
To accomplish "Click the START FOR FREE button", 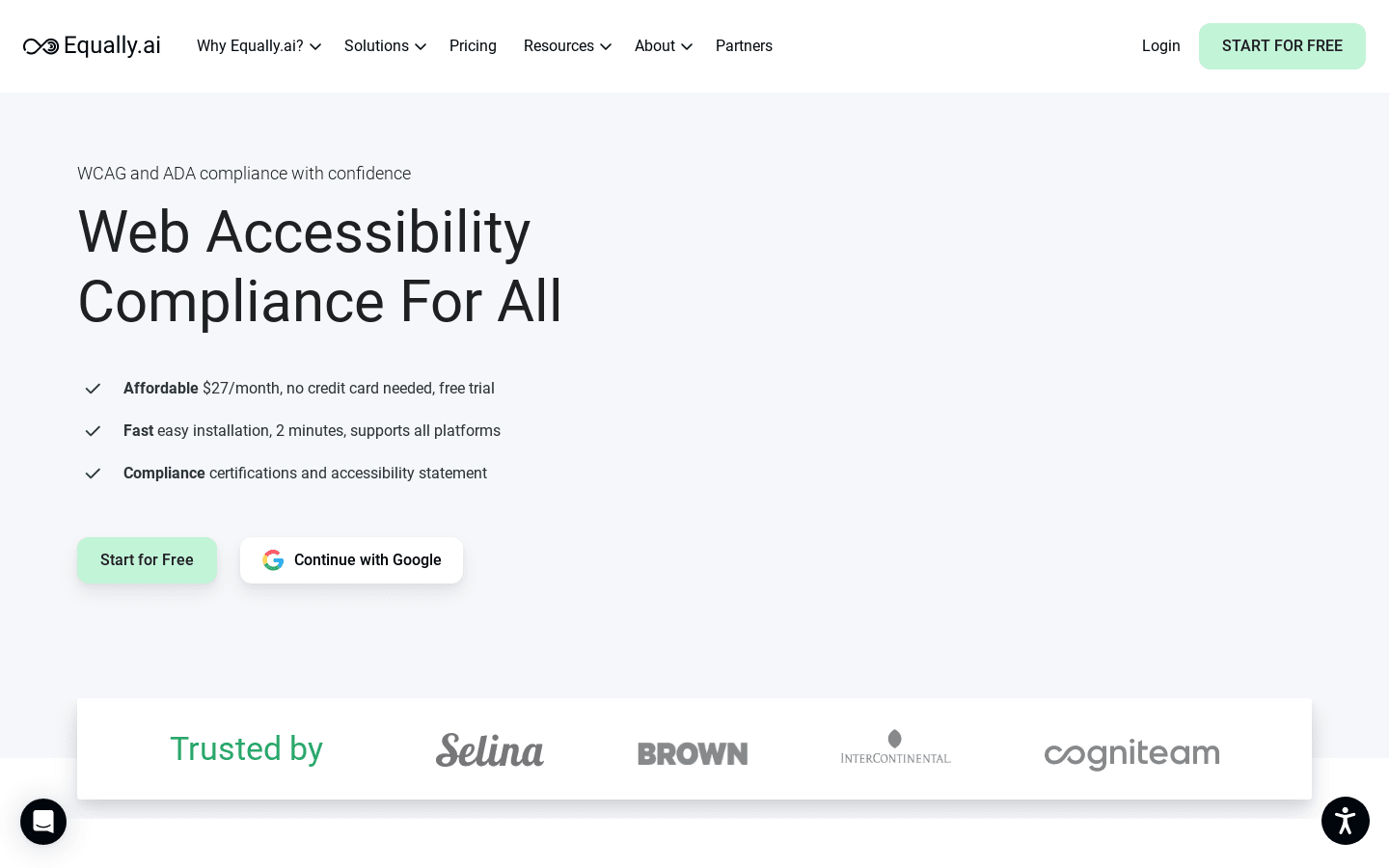I will (x=1282, y=46).
